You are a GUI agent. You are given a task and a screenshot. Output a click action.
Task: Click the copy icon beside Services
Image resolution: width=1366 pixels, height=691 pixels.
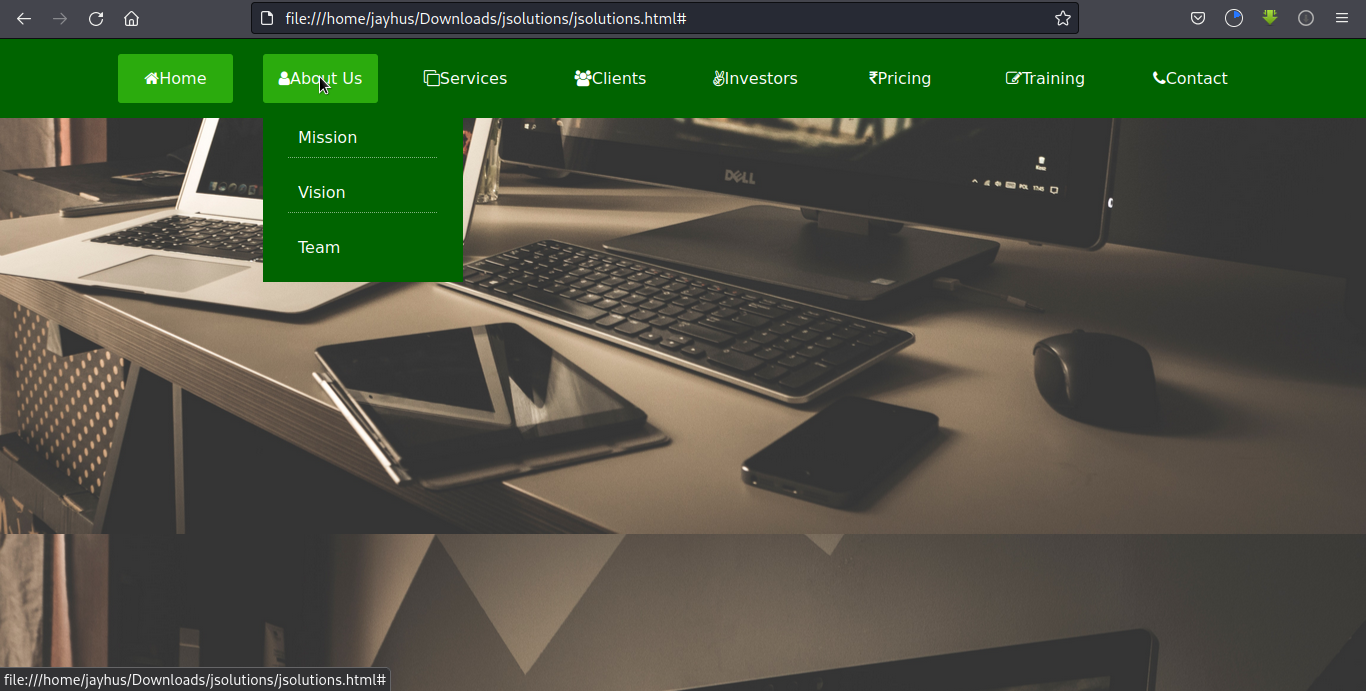pos(431,78)
